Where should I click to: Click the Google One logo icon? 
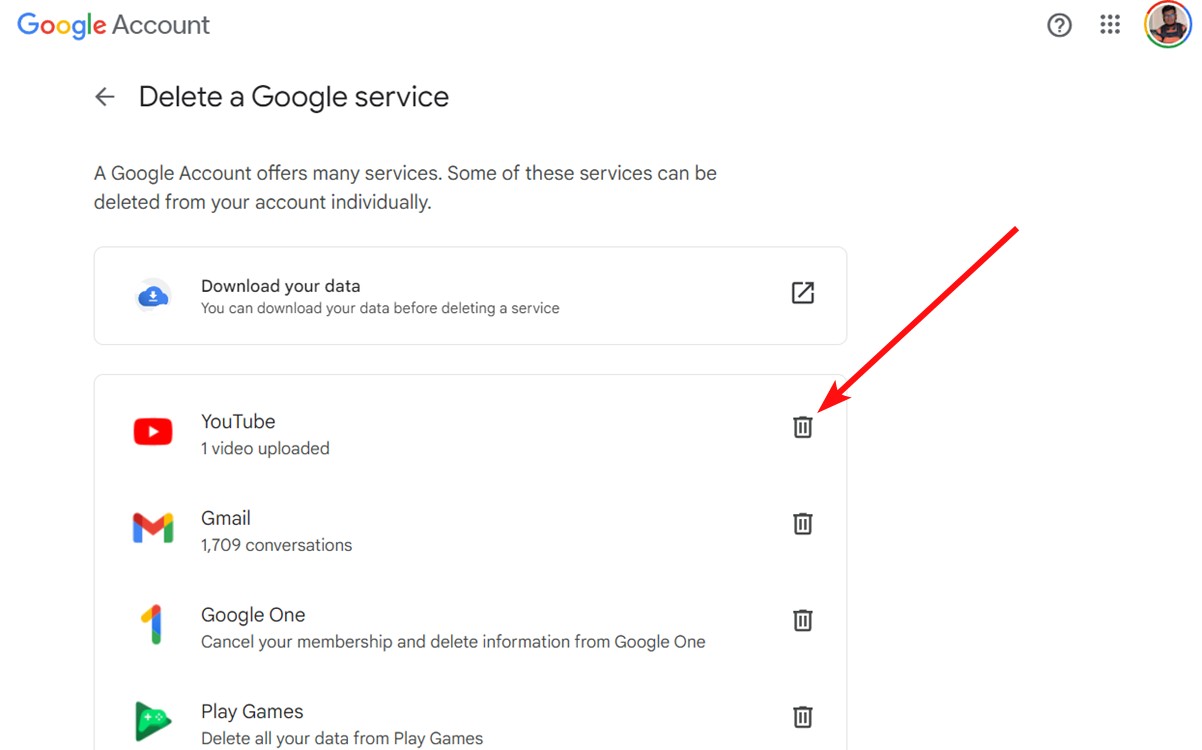pyautogui.click(x=151, y=625)
